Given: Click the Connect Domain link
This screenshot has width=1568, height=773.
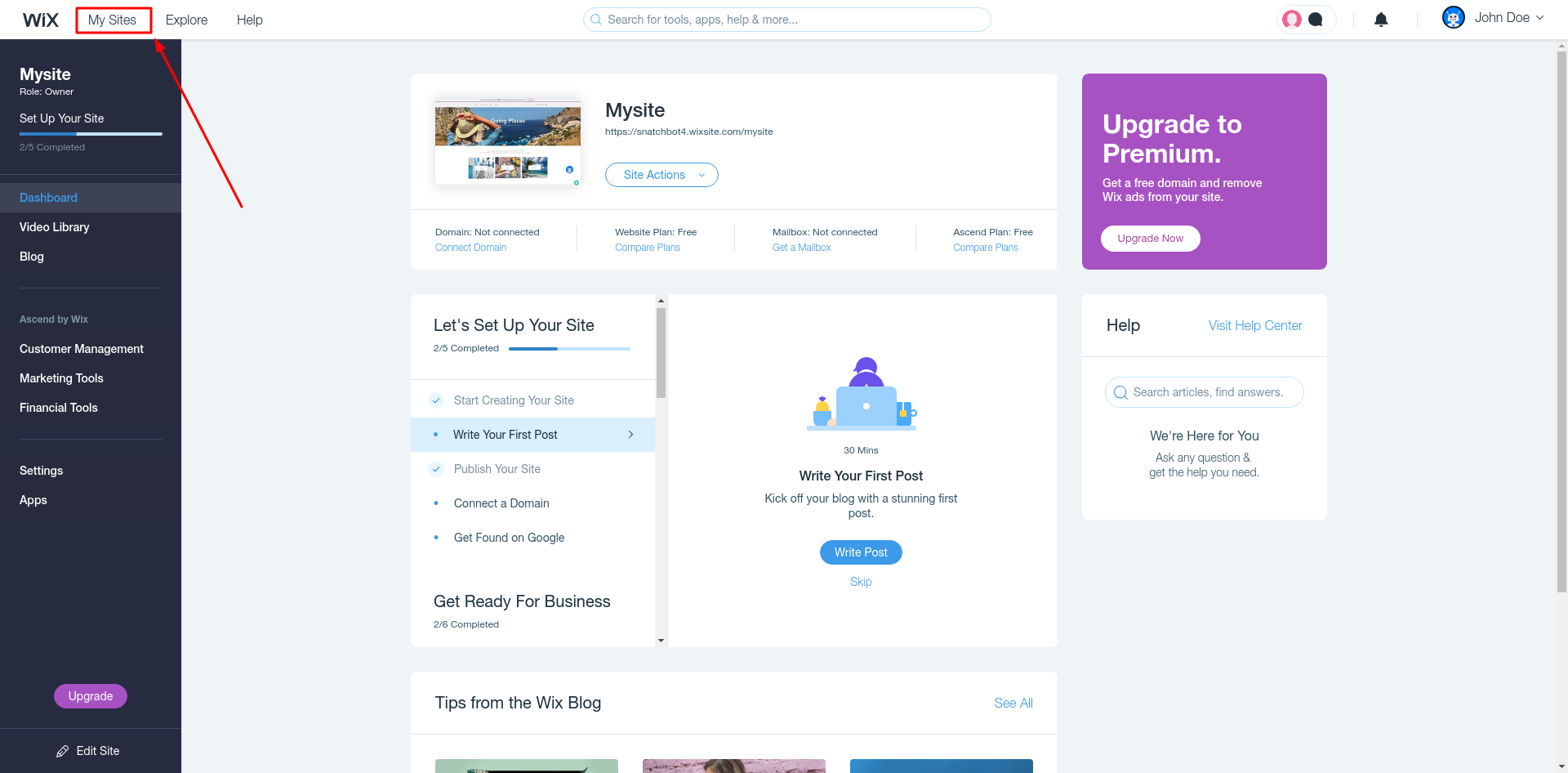Looking at the screenshot, I should (x=470, y=248).
